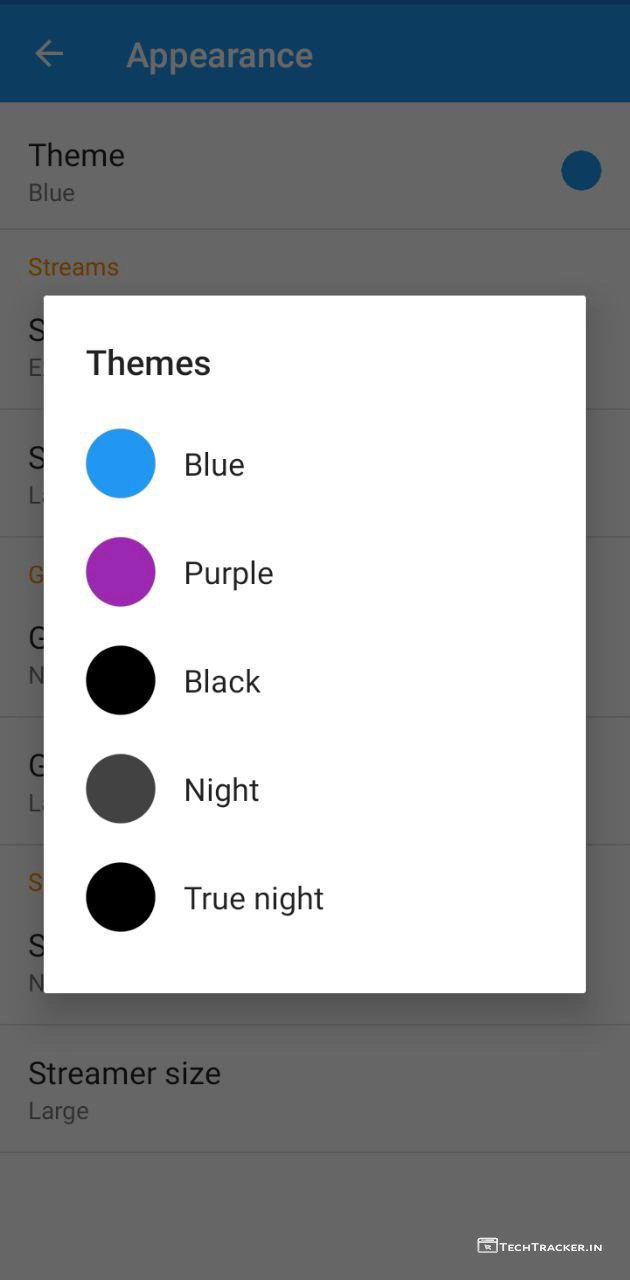Tap the "Large" value under Streamer size
The width and height of the screenshot is (630, 1280).
58,1111
